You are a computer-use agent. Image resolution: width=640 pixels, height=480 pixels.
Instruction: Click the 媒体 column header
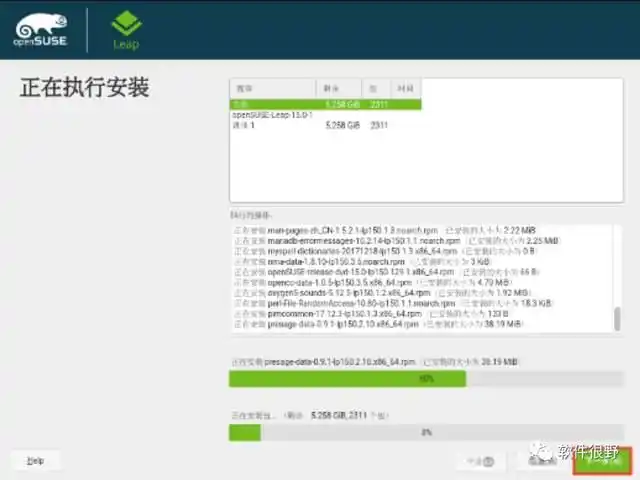[273, 89]
